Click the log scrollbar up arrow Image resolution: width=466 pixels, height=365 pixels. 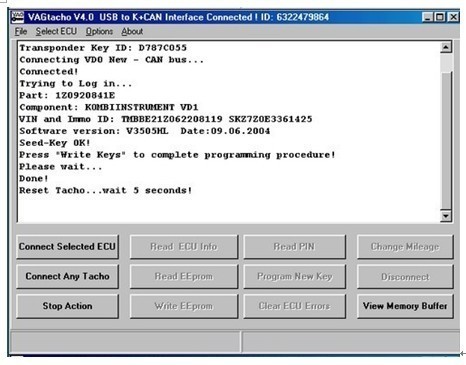point(446,47)
